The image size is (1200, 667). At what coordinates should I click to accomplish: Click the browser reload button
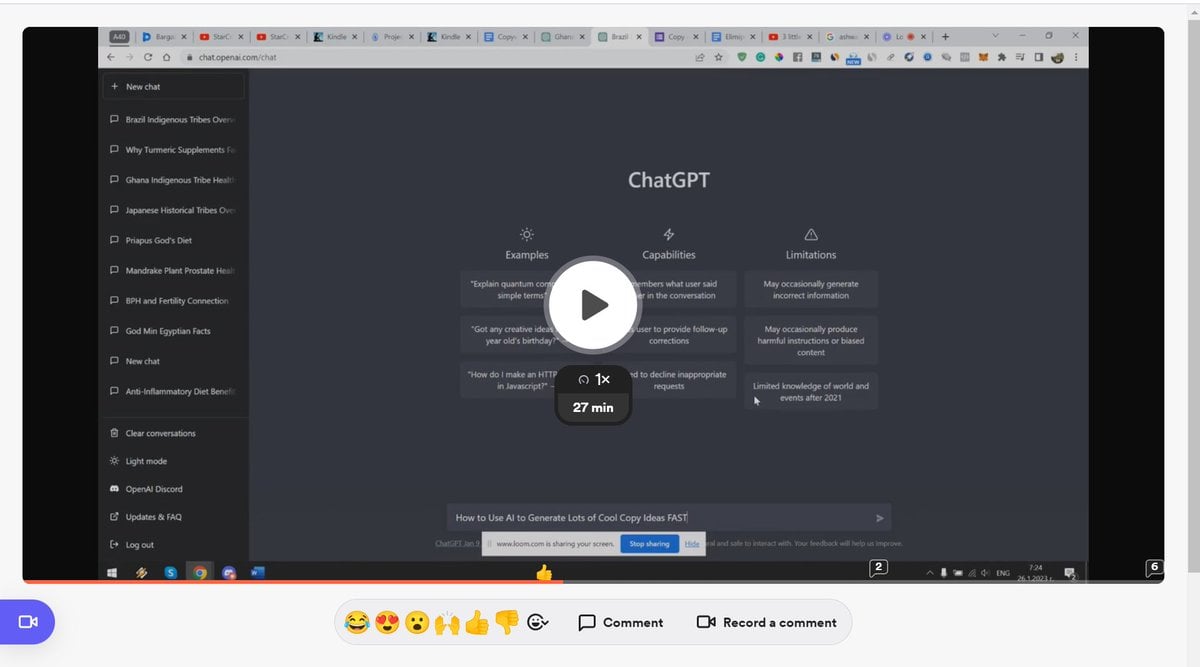tap(146, 57)
